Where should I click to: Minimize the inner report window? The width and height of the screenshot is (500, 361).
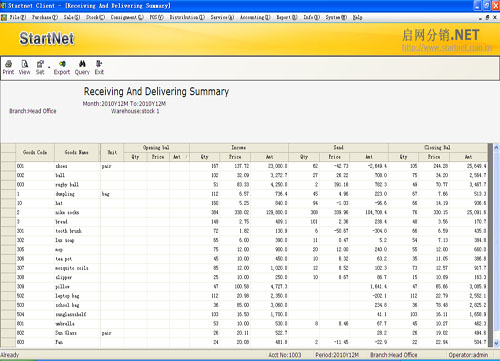click(480, 18)
